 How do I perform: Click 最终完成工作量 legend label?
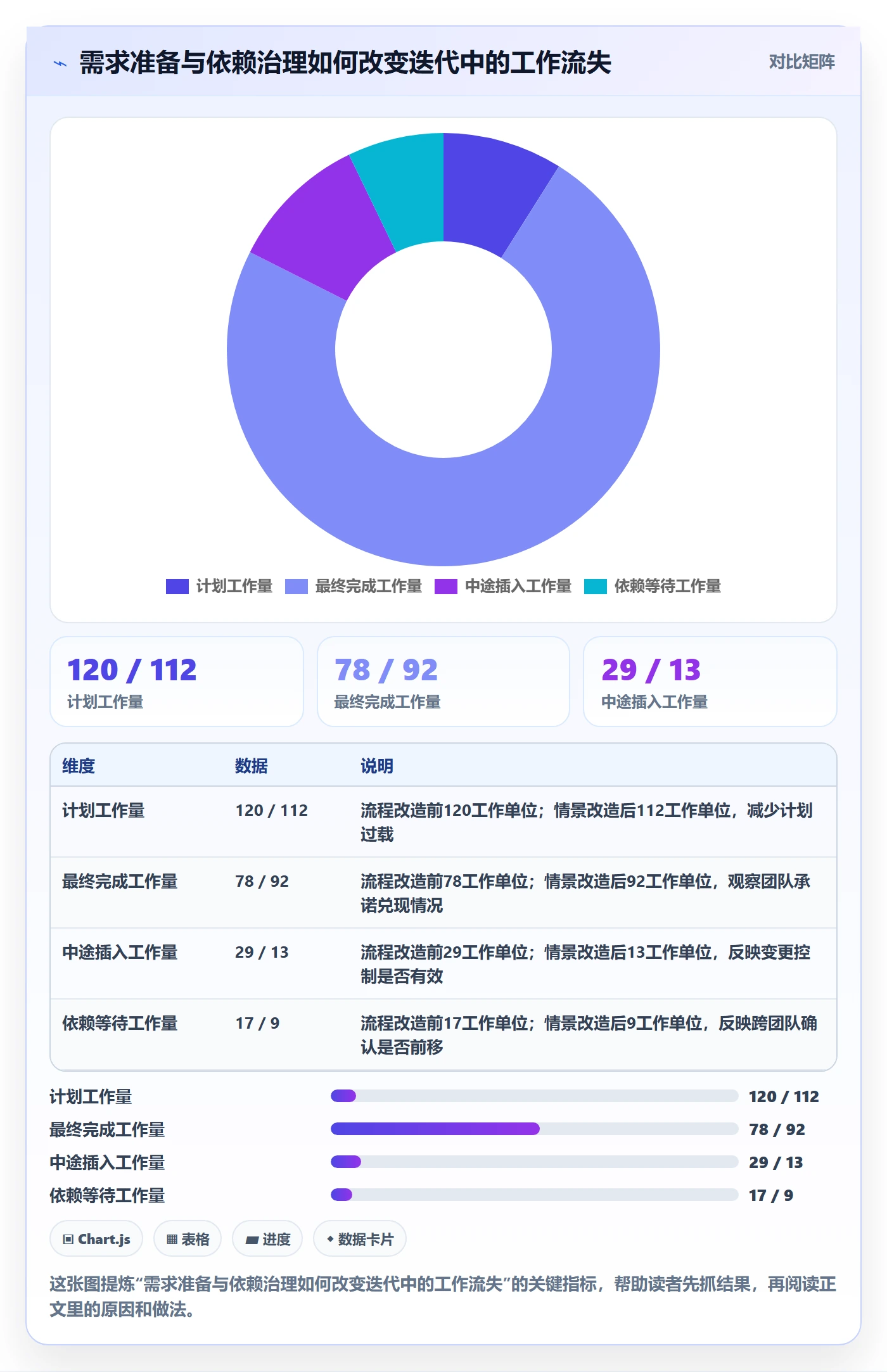369,587
